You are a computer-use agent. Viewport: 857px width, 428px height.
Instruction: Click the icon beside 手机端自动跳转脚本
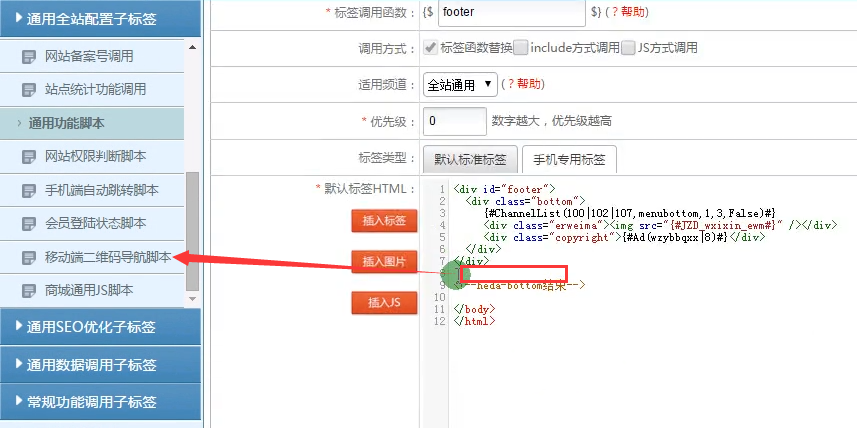click(29, 190)
